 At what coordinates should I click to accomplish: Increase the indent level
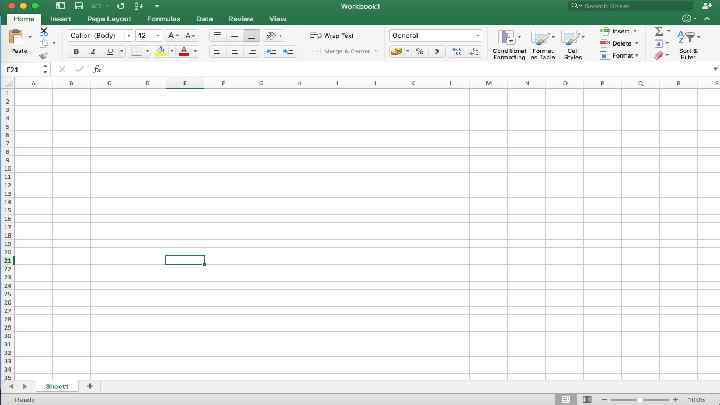point(288,52)
